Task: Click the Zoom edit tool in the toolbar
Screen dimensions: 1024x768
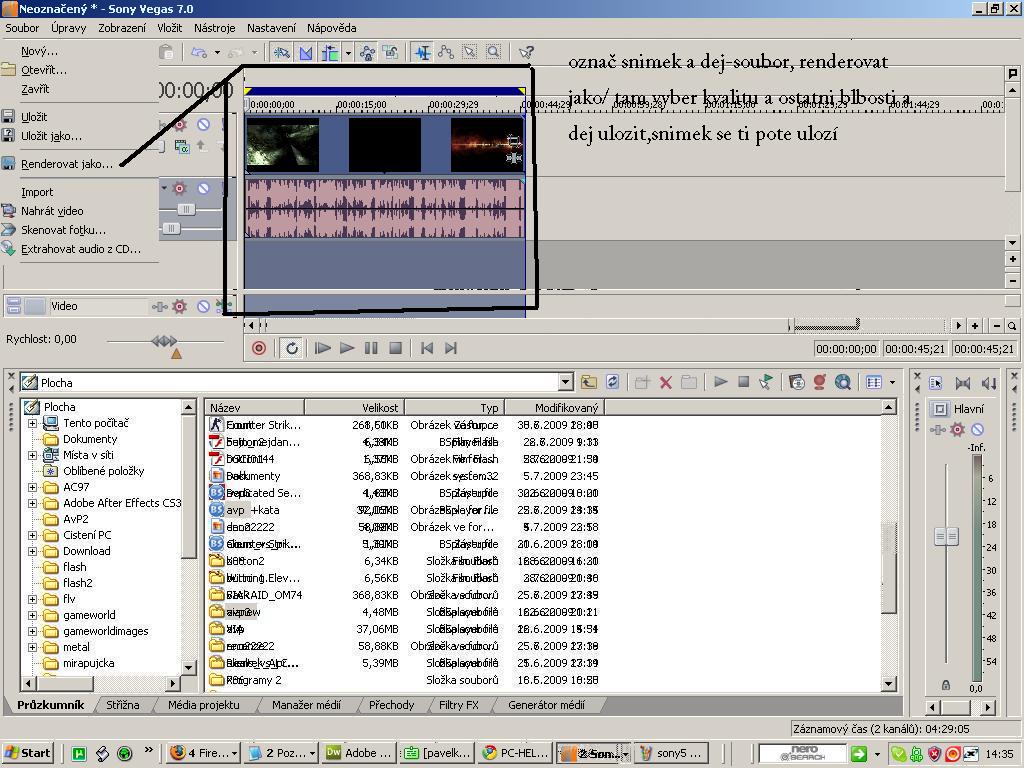Action: click(x=493, y=52)
